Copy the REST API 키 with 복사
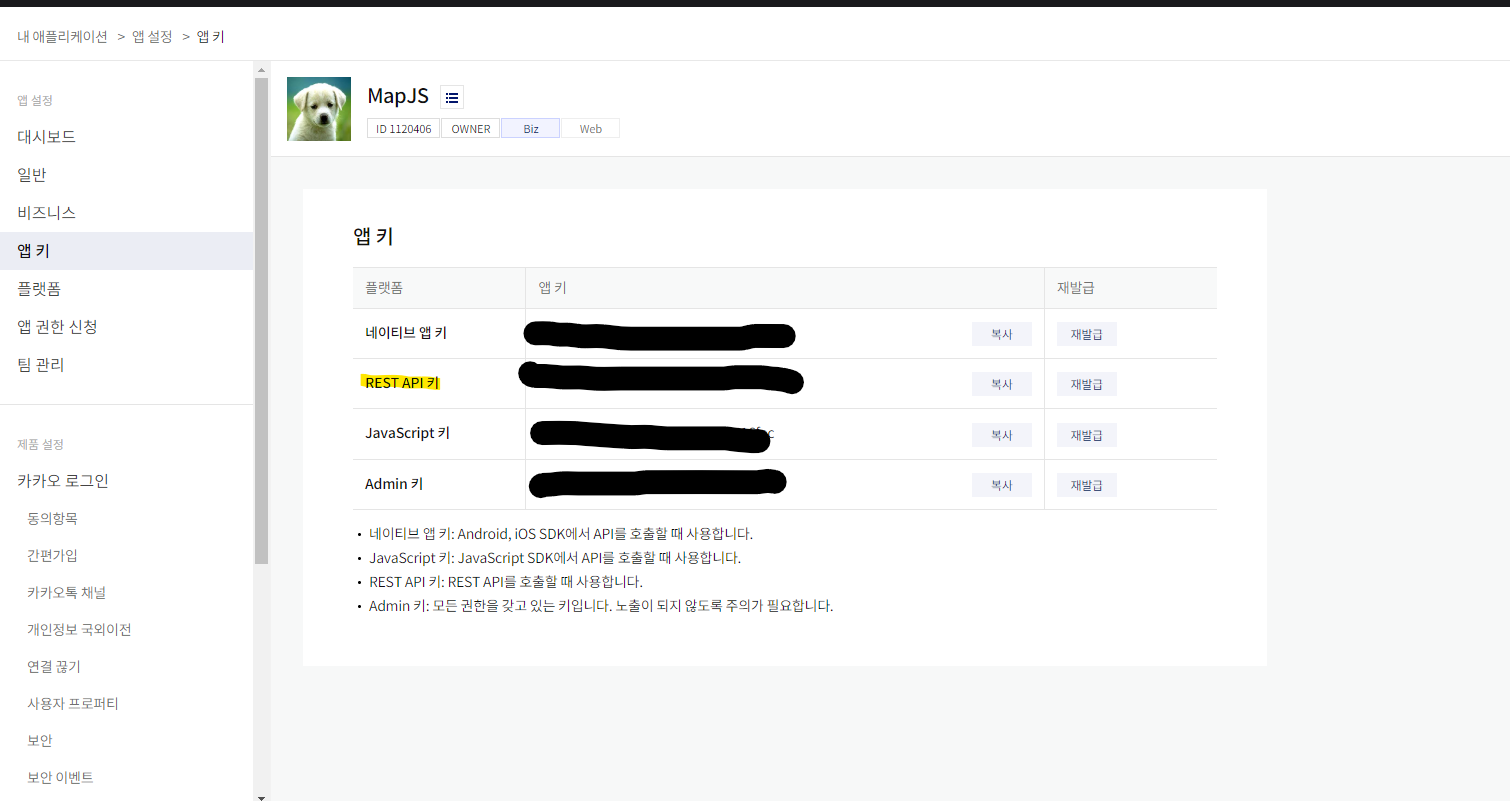 pyautogui.click(x=1001, y=384)
